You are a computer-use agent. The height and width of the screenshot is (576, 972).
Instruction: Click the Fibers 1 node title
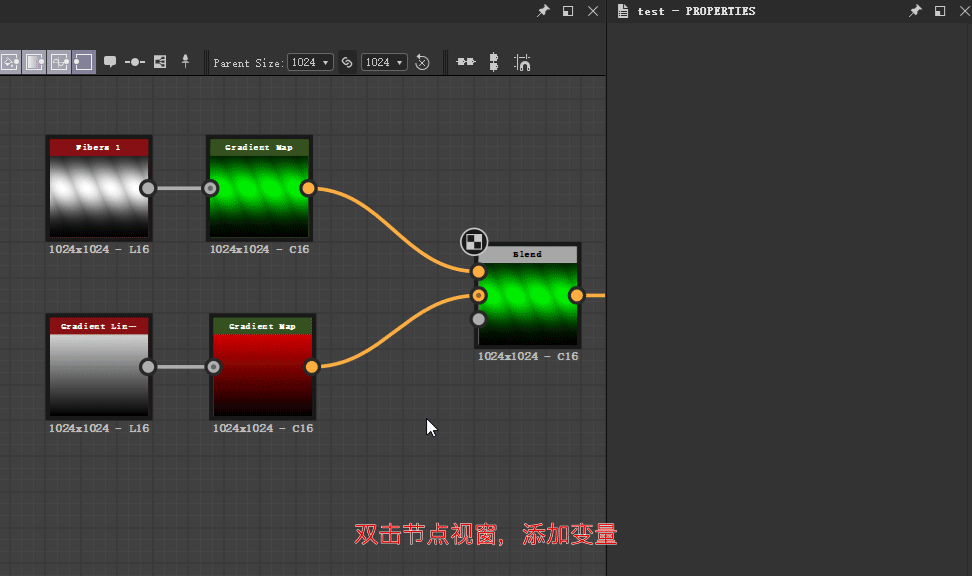[98, 146]
